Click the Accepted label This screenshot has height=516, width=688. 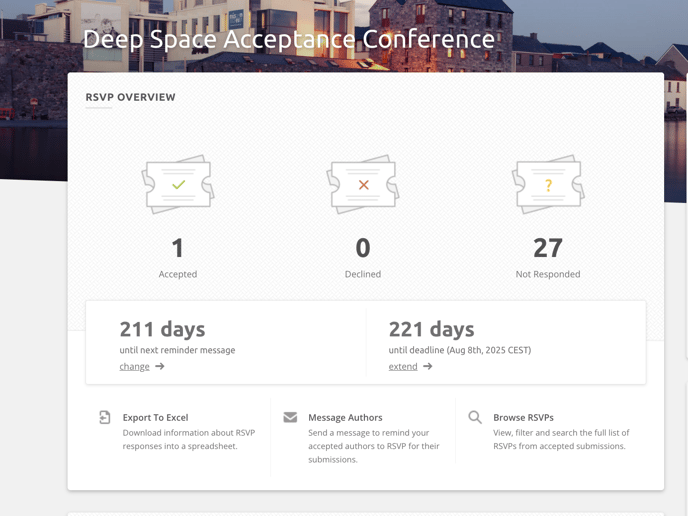pyautogui.click(x=178, y=274)
